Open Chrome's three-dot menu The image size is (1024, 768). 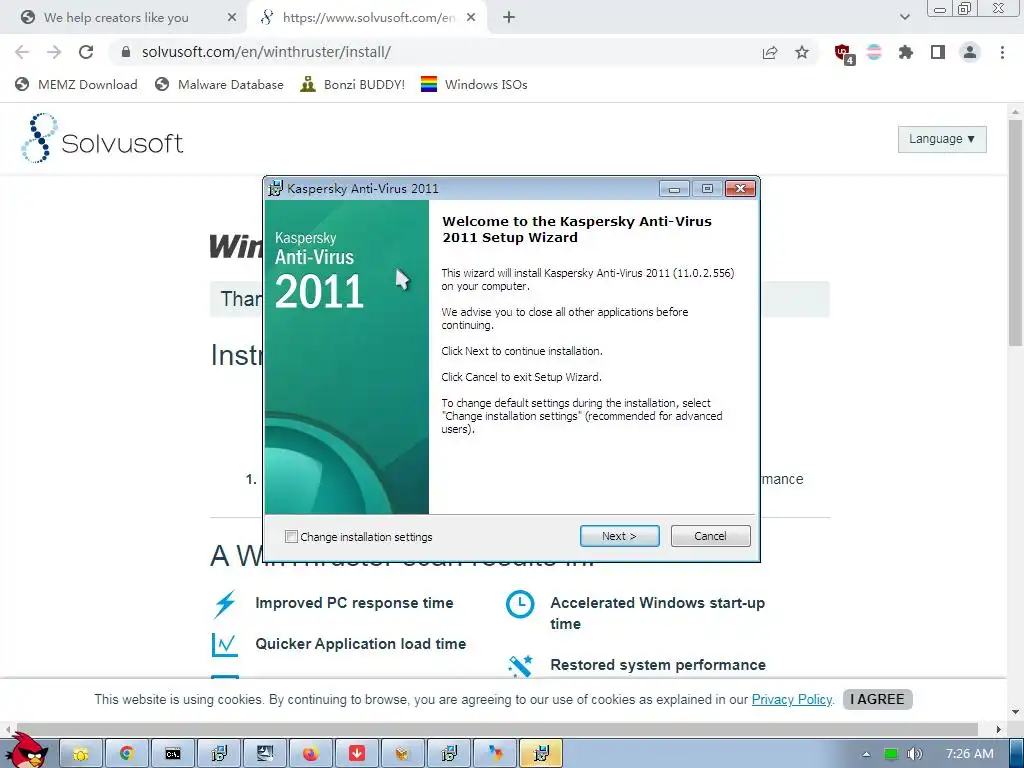[x=1002, y=52]
